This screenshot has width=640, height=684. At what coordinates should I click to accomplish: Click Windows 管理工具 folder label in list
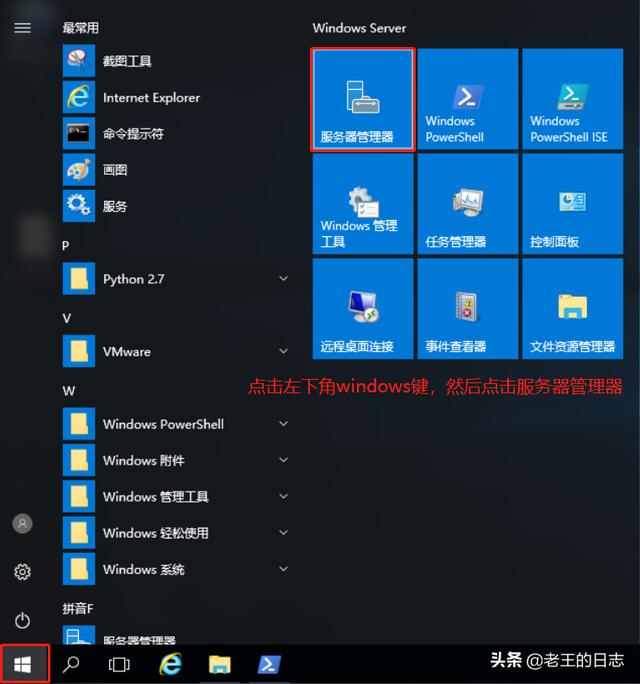coord(156,496)
